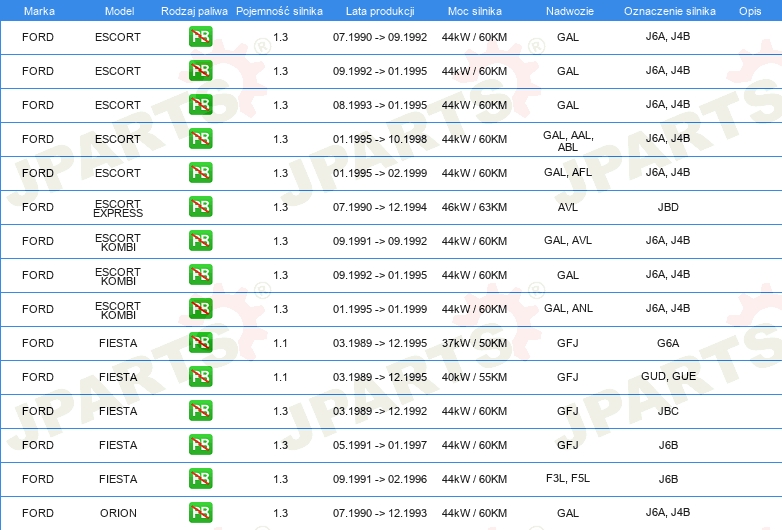Click production dates 03.1989 -> 12.1992
The height and width of the screenshot is (530, 782).
[380, 411]
